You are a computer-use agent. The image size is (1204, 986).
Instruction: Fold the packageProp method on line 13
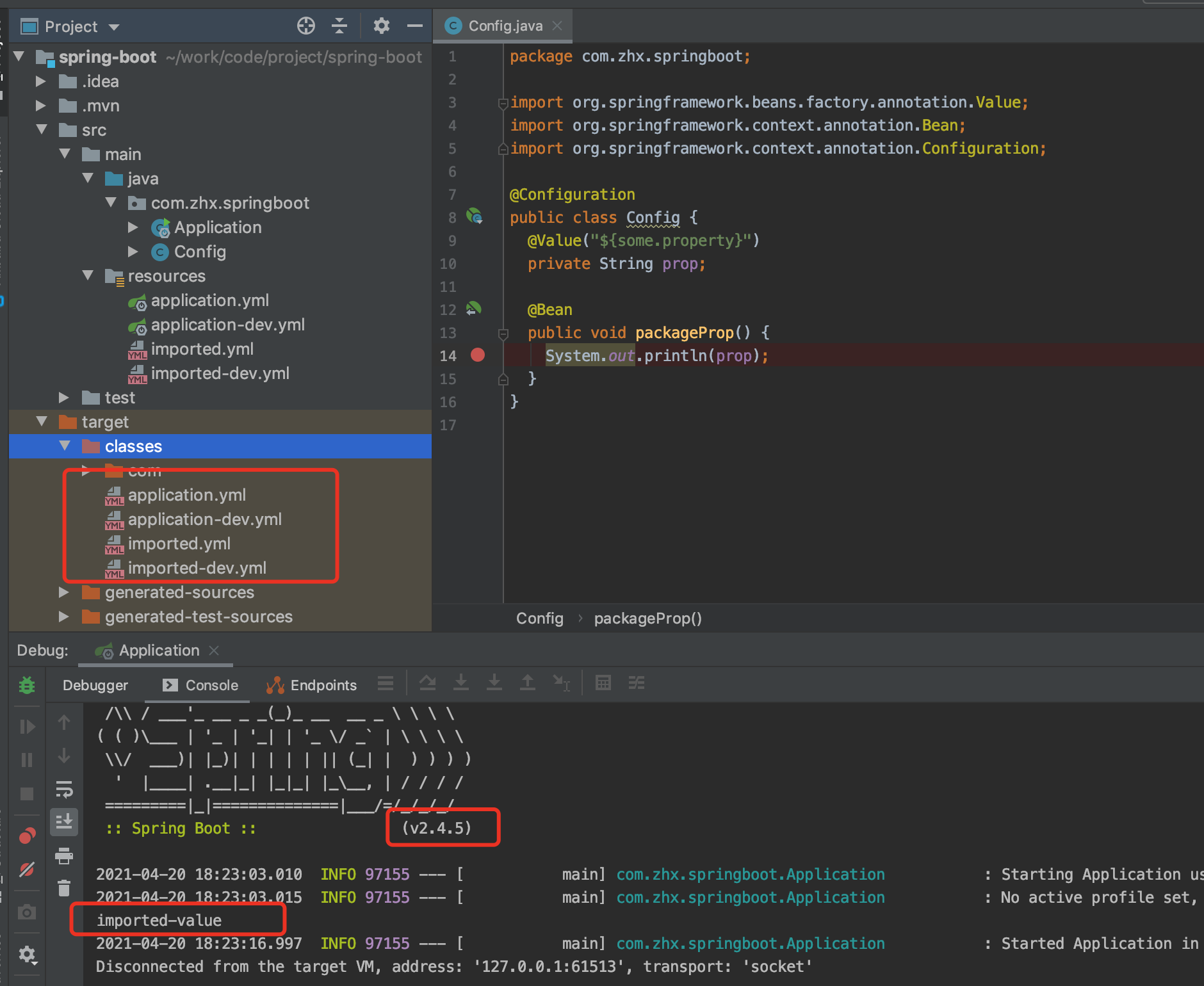coord(503,334)
